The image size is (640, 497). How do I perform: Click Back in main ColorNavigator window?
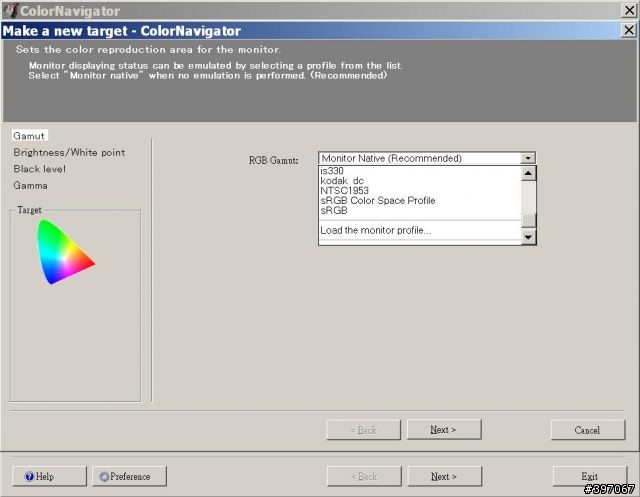[x=364, y=476]
